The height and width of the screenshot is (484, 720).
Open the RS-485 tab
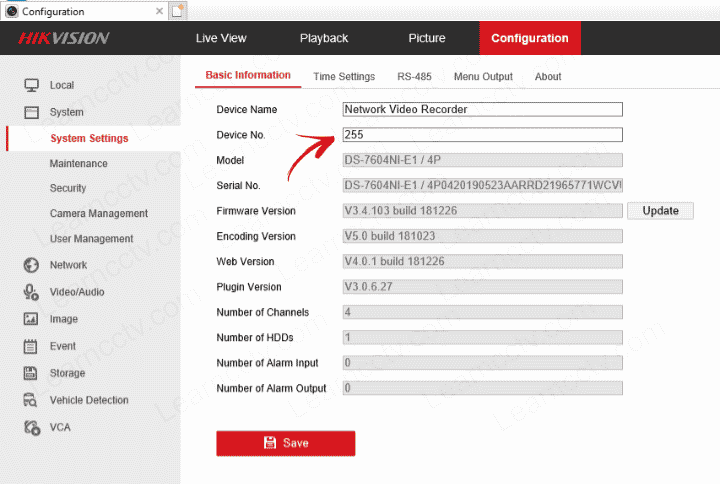pos(414,76)
